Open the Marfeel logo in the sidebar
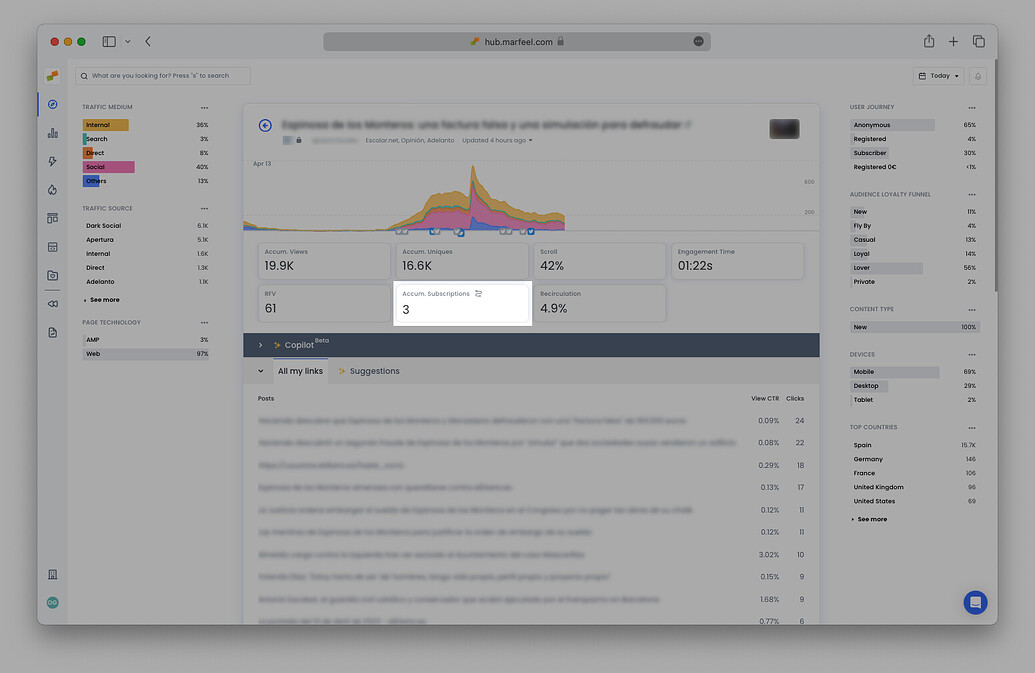This screenshot has height=673, width=1035. point(52,75)
